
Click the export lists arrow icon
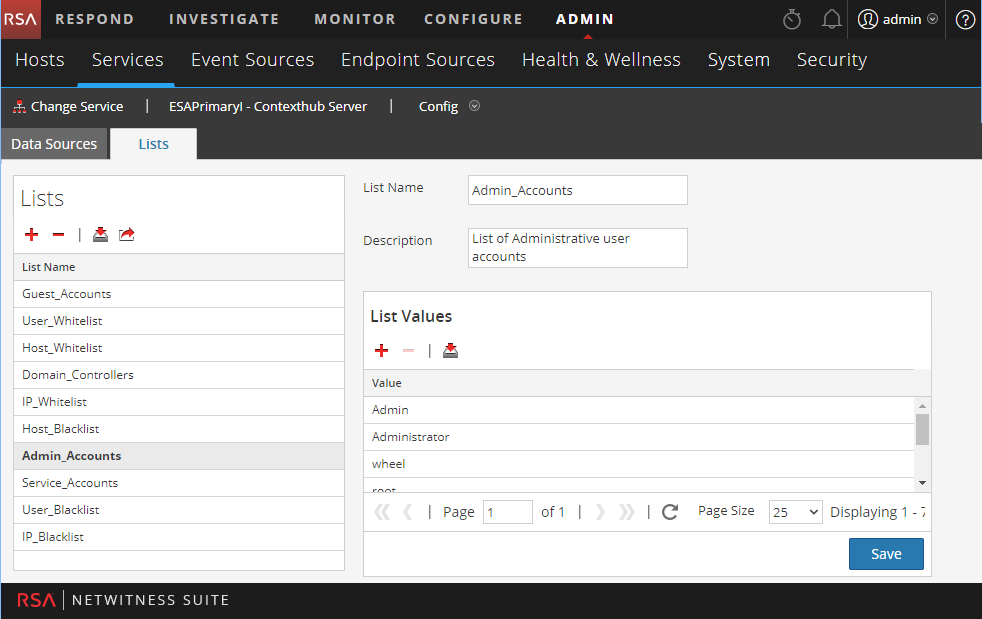[x=127, y=234]
